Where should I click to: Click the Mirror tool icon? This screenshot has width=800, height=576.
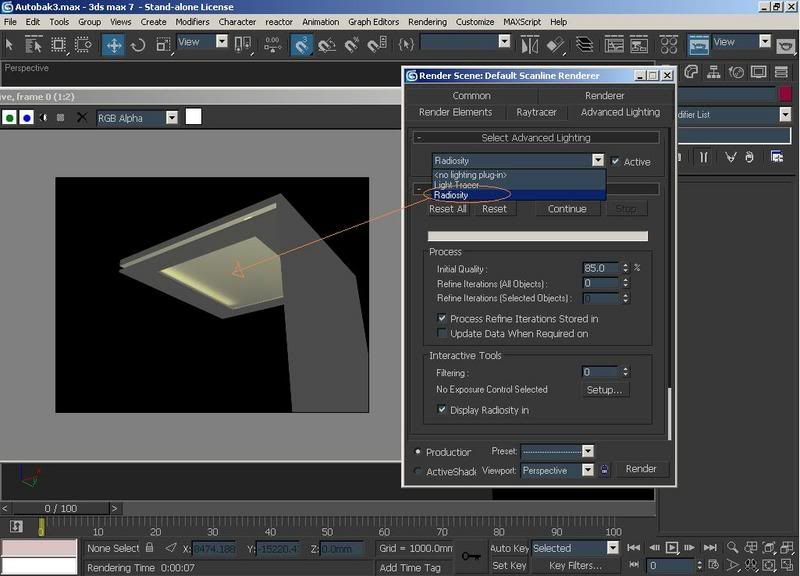tap(532, 44)
